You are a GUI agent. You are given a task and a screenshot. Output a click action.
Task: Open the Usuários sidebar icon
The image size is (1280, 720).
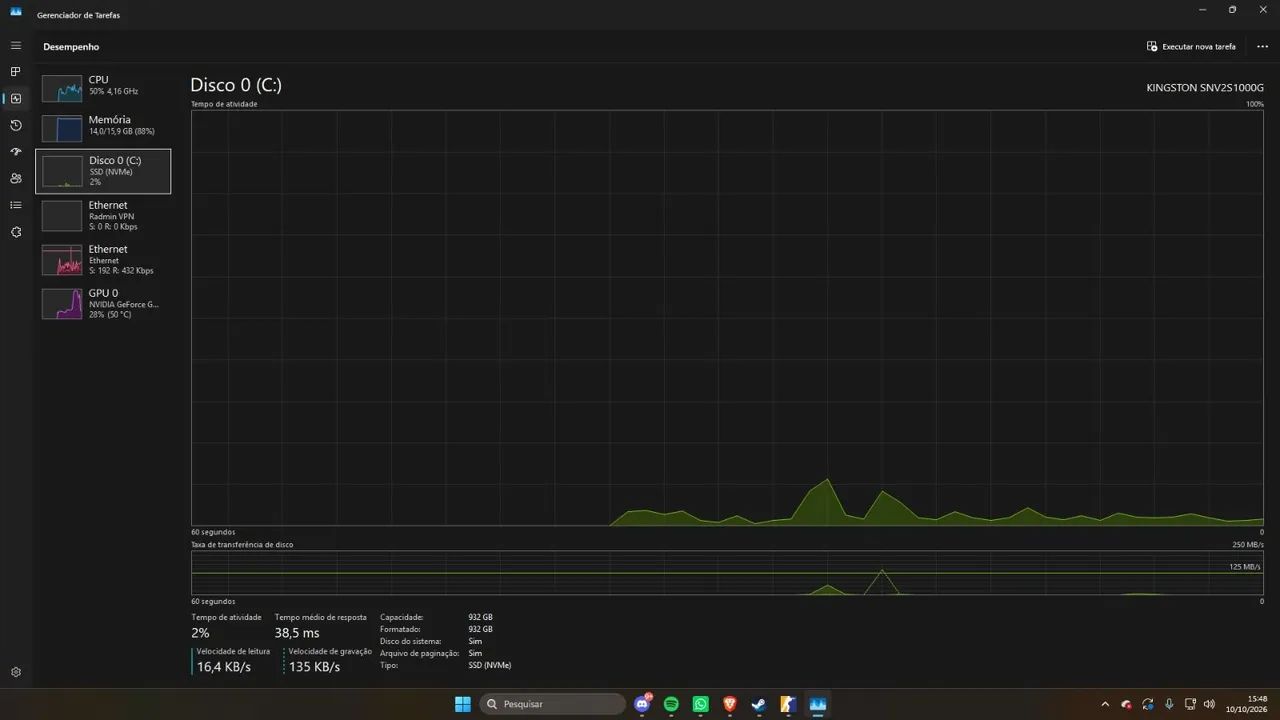16,178
